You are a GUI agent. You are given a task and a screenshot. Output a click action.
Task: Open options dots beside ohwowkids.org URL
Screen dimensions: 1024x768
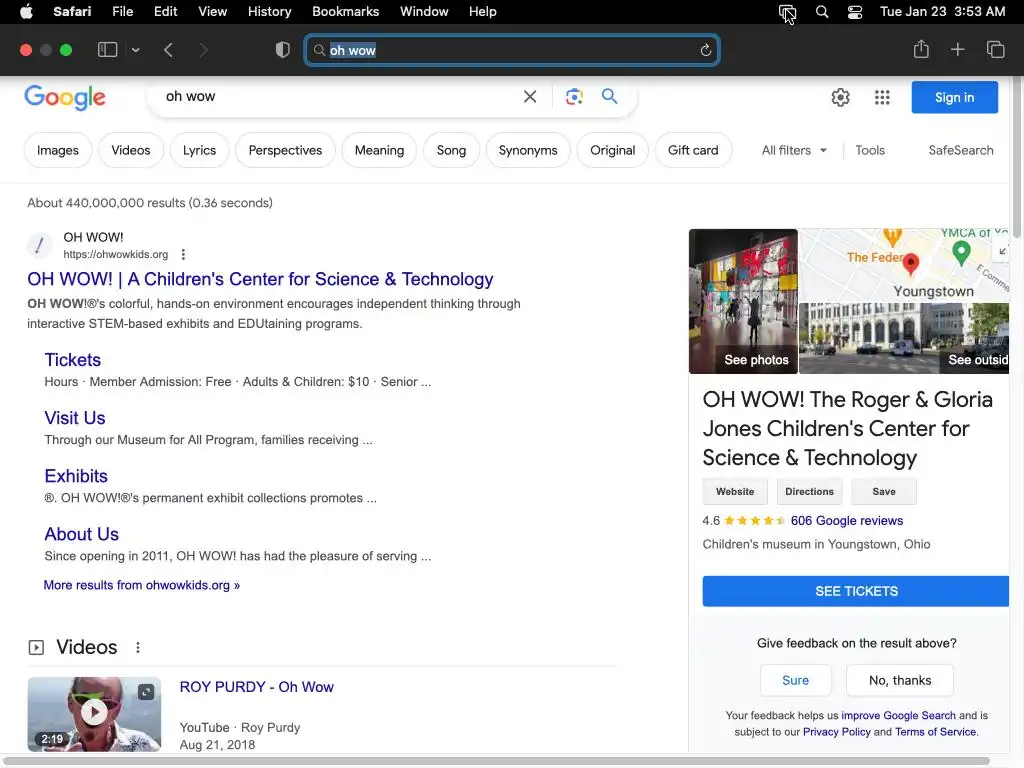pyautogui.click(x=183, y=254)
